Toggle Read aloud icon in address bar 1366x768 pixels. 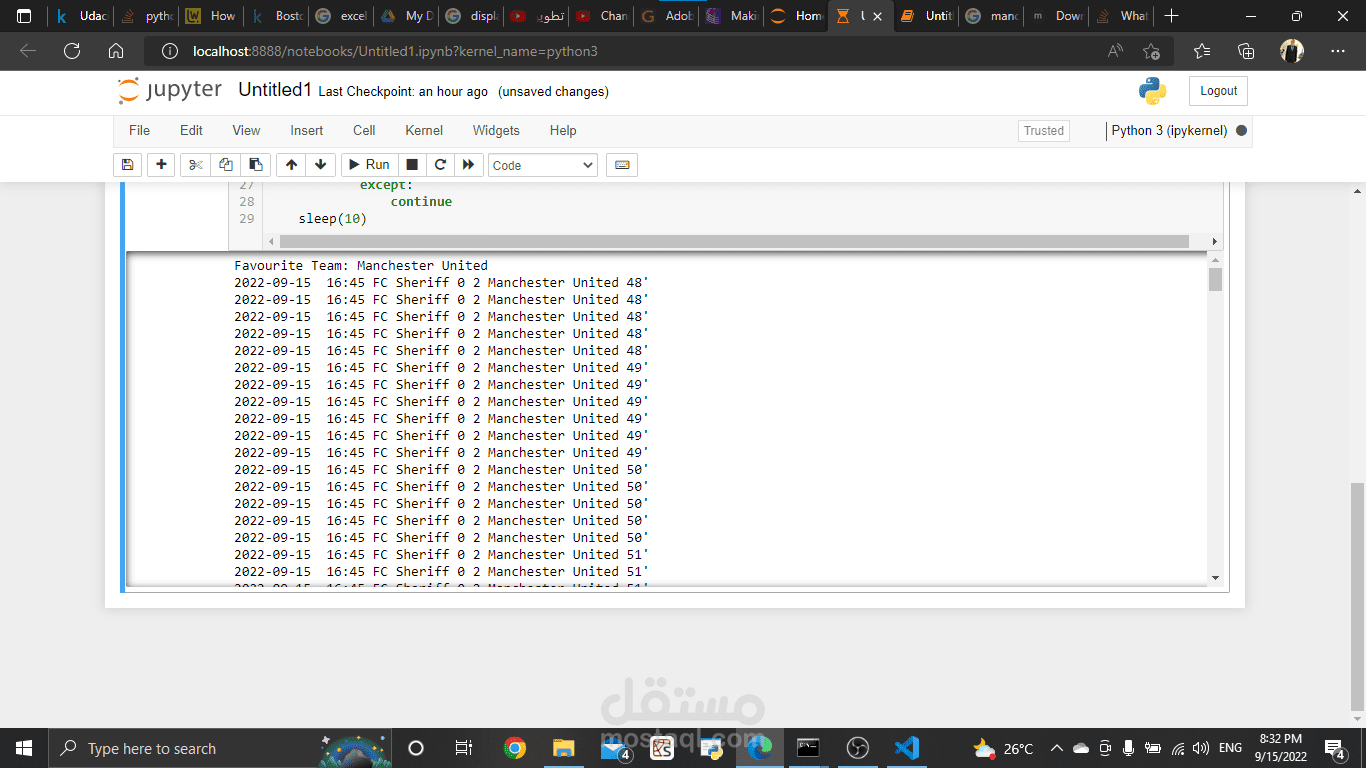click(x=1115, y=51)
